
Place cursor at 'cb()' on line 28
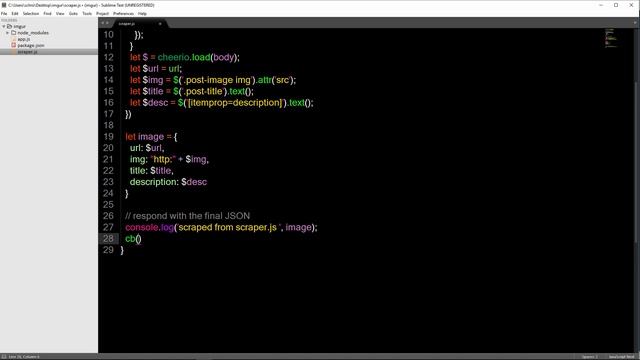[x=133, y=239]
